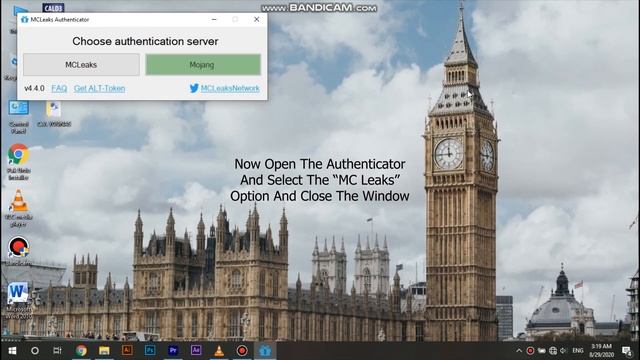Open File Explorer from the taskbar
This screenshot has height=360, width=640.
[x=104, y=351]
